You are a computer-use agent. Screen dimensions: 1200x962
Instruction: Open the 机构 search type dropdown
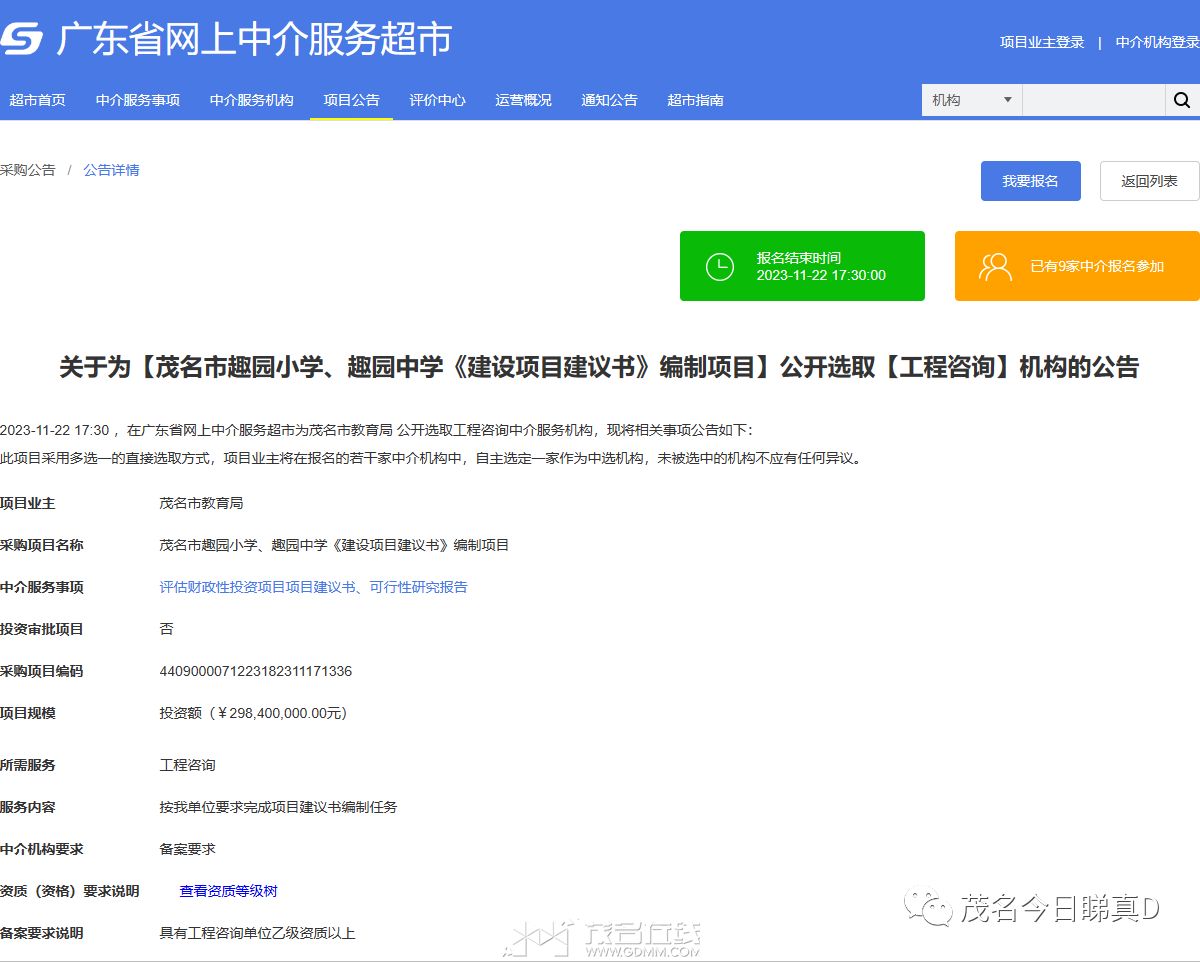point(971,100)
